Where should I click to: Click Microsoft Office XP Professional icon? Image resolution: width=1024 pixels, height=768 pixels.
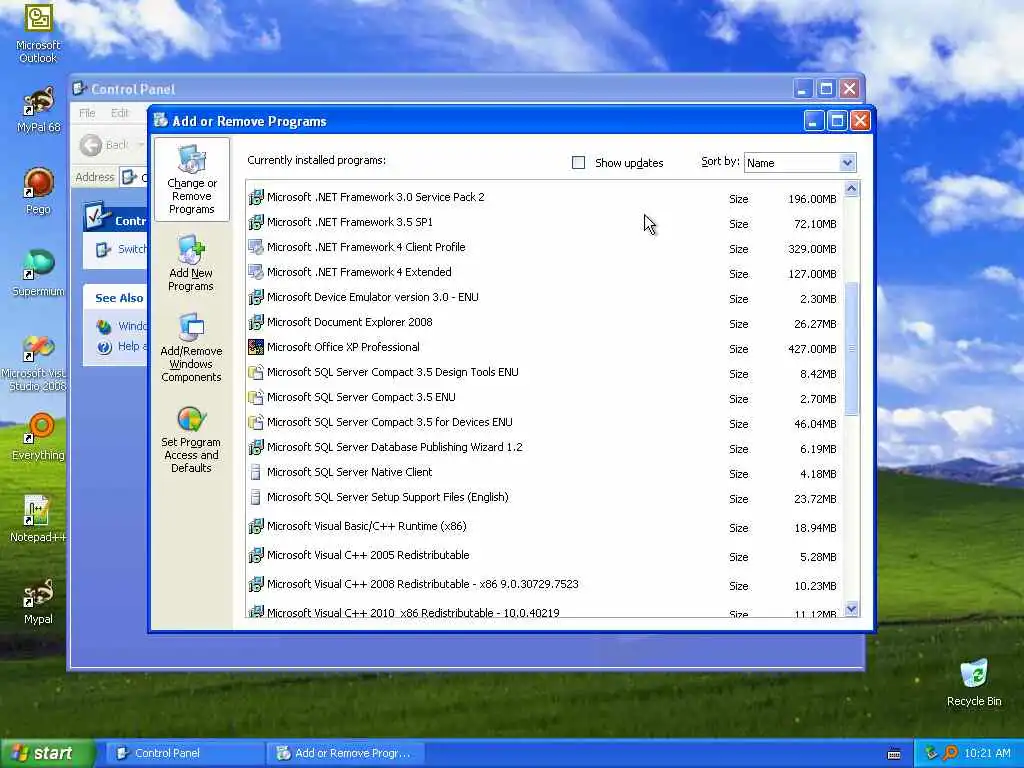coord(256,347)
